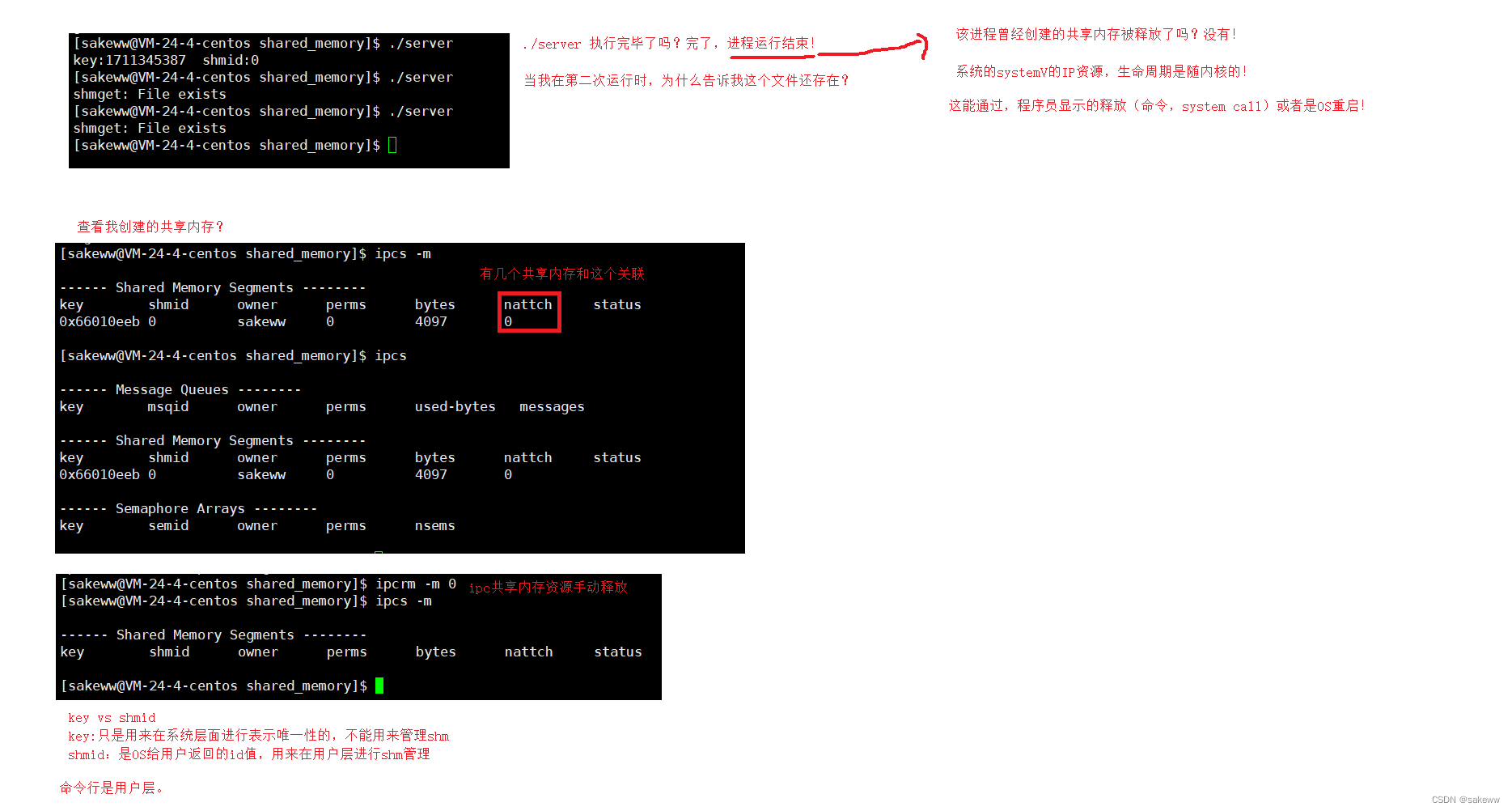Click the "messages" header's neighbor "perms" in Message Queues row
The image size is (1512, 811).
pos(346,406)
